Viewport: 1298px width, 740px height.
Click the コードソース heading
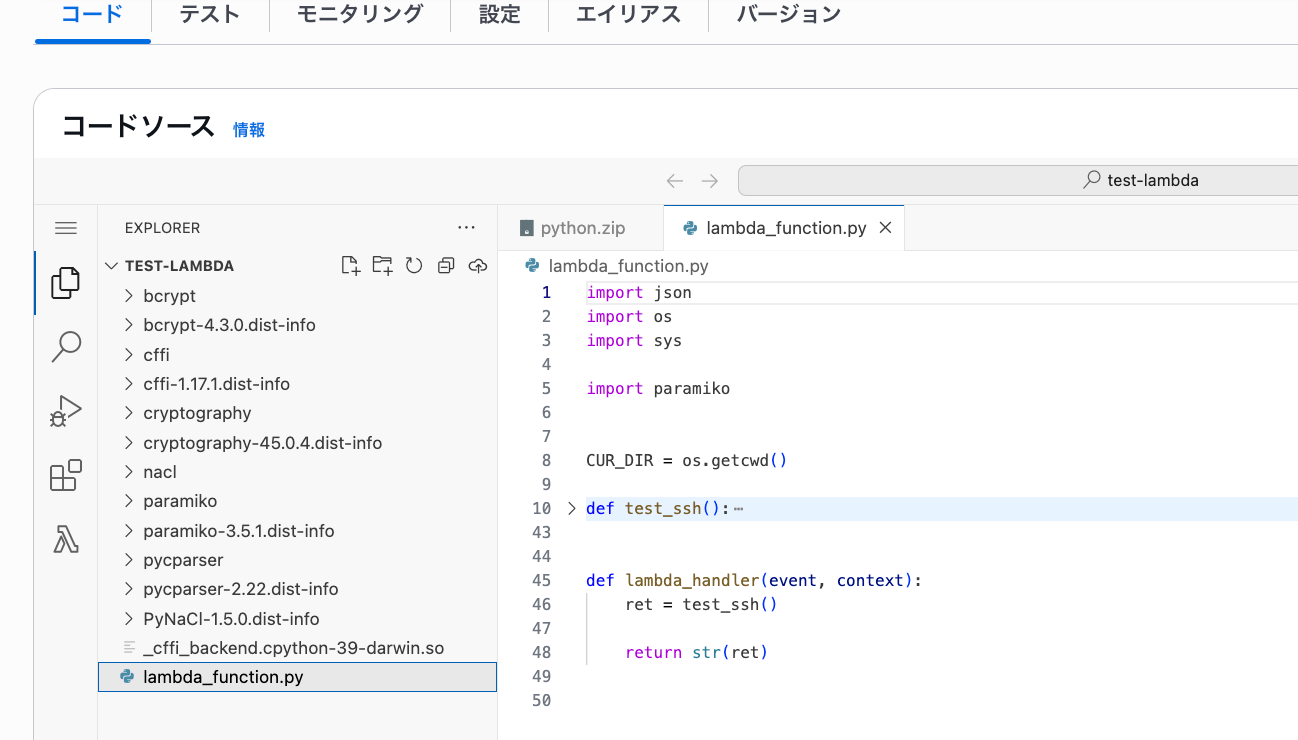139,127
